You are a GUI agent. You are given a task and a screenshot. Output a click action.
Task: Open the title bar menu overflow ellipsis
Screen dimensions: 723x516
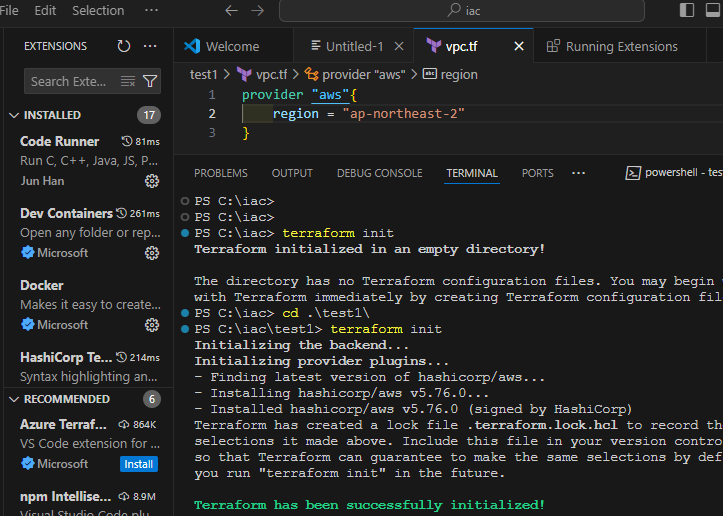(x=151, y=10)
